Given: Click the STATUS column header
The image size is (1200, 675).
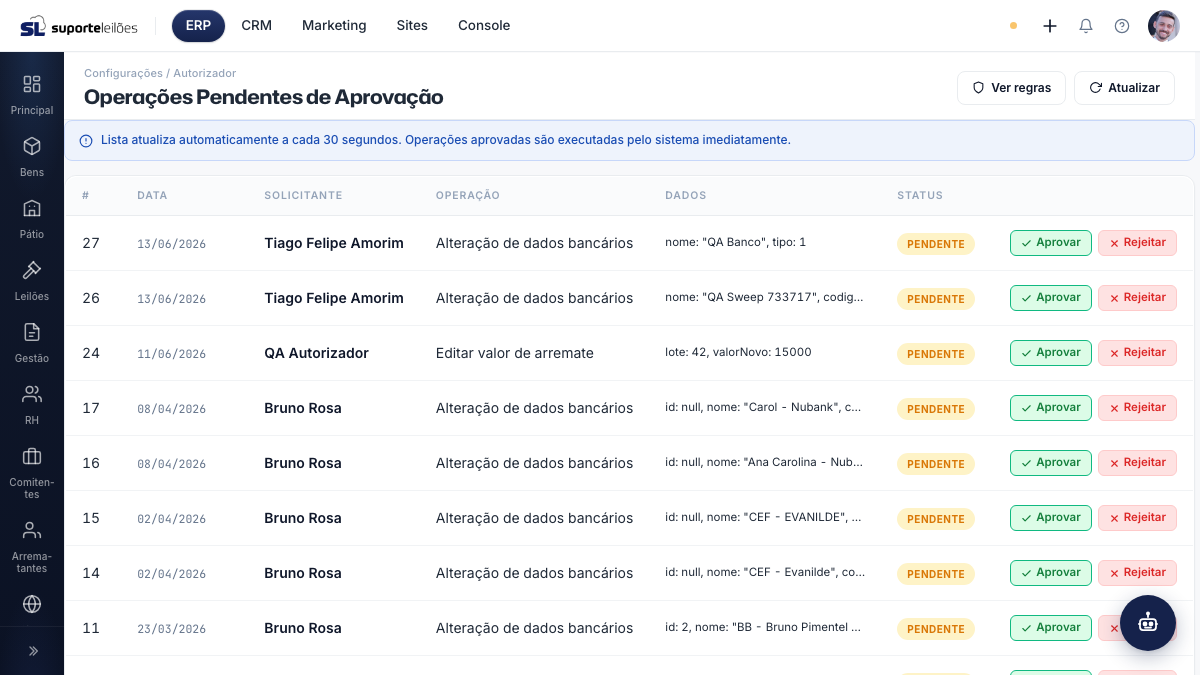Looking at the screenshot, I should point(920,196).
